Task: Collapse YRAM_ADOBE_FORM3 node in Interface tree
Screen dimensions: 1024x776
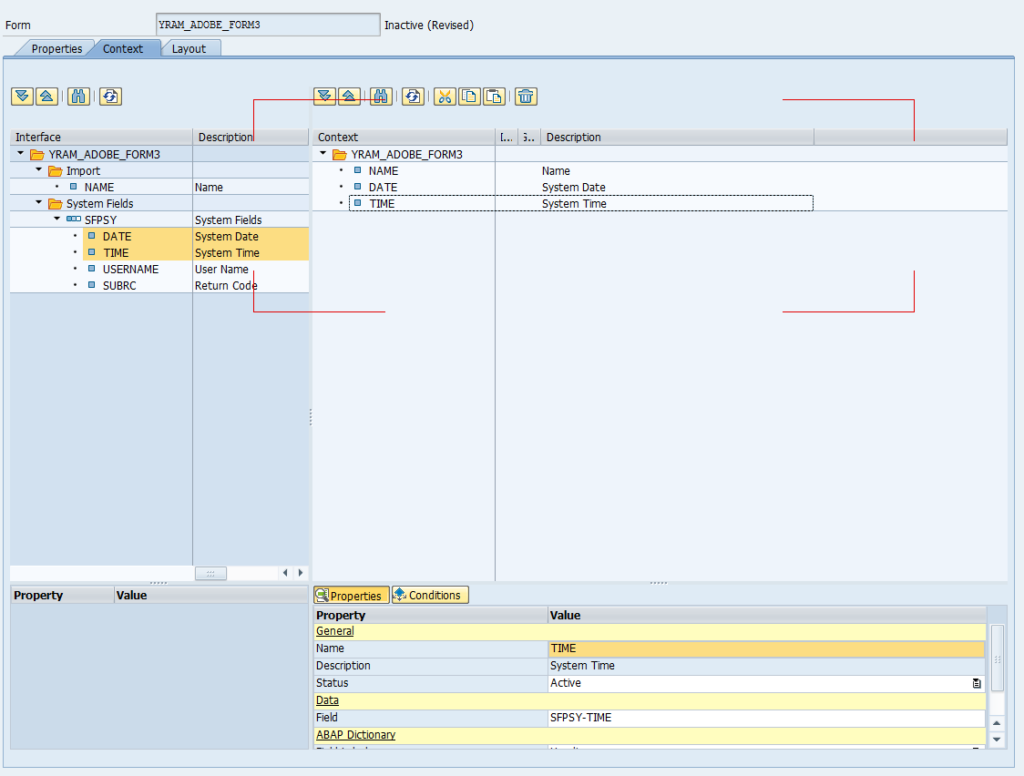Action: [20, 154]
